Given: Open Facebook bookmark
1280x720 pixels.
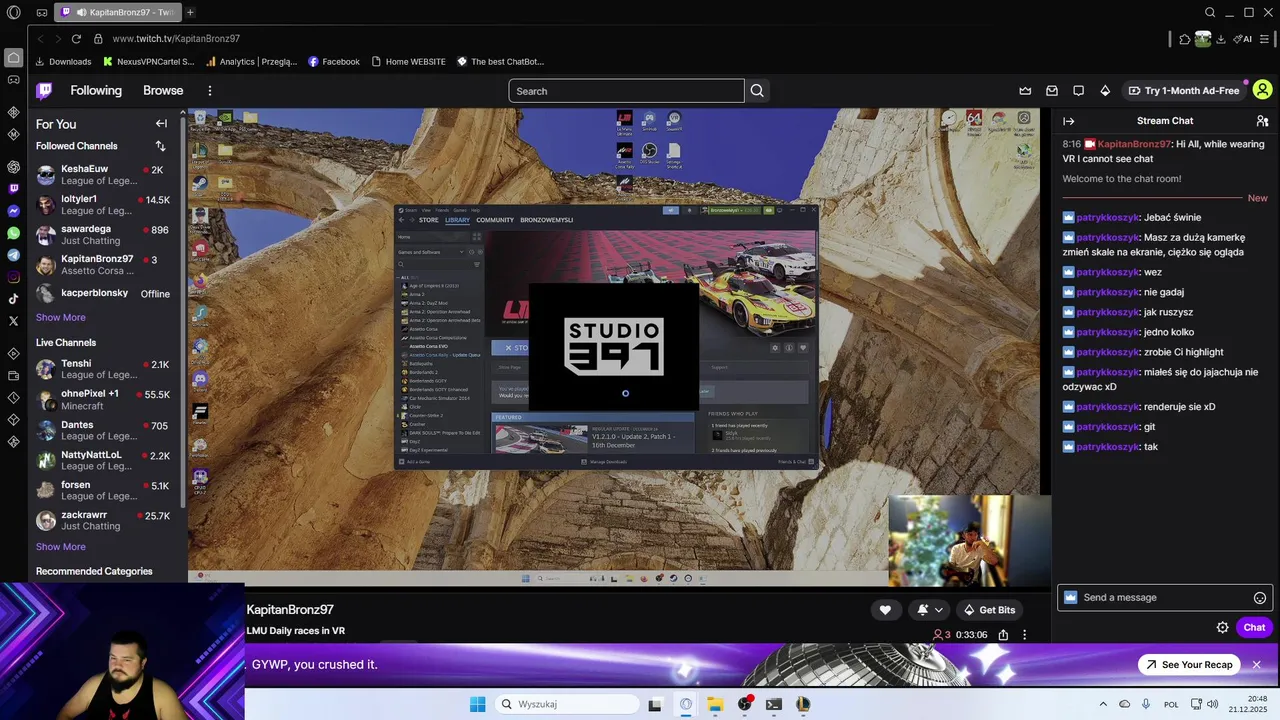Looking at the screenshot, I should pos(334,61).
